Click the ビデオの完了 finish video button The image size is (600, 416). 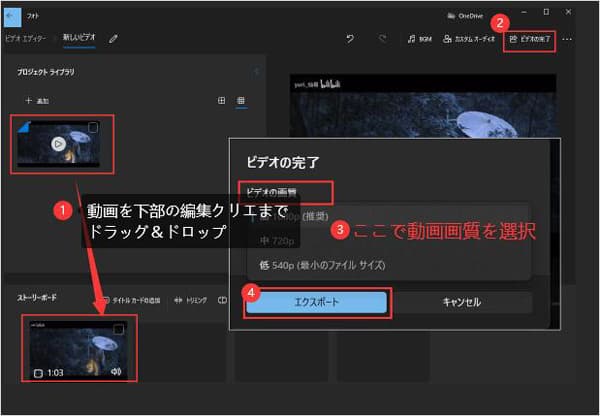click(530, 38)
